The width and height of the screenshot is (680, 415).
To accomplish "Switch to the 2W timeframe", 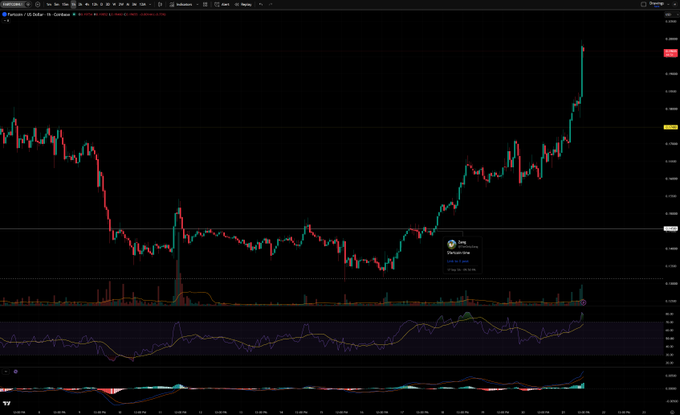I will click(121, 4).
